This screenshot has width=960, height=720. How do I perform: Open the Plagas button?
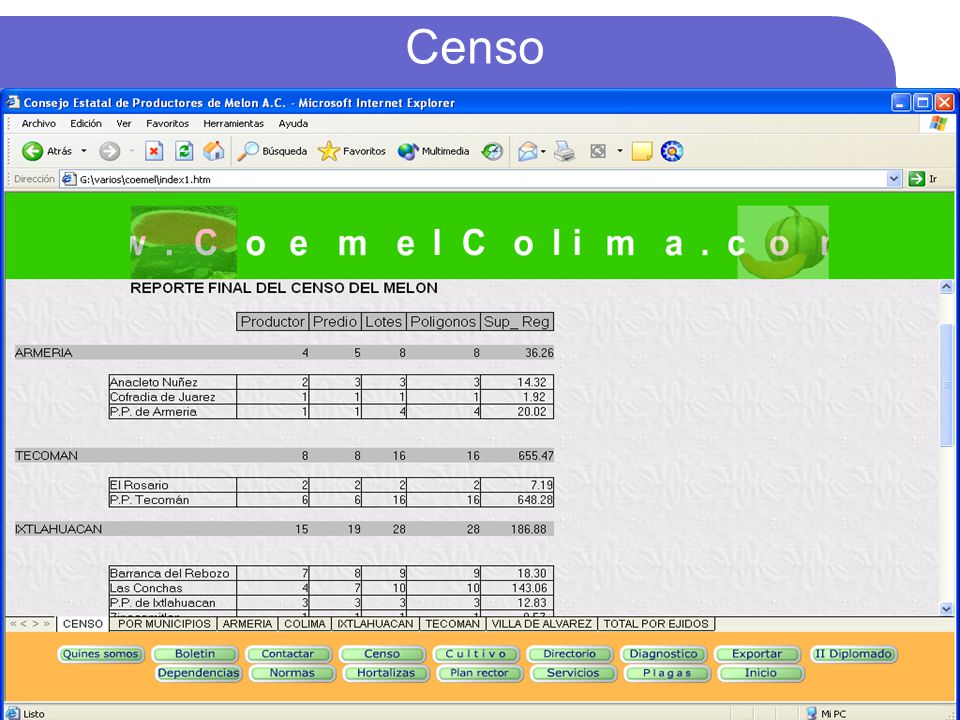667,673
